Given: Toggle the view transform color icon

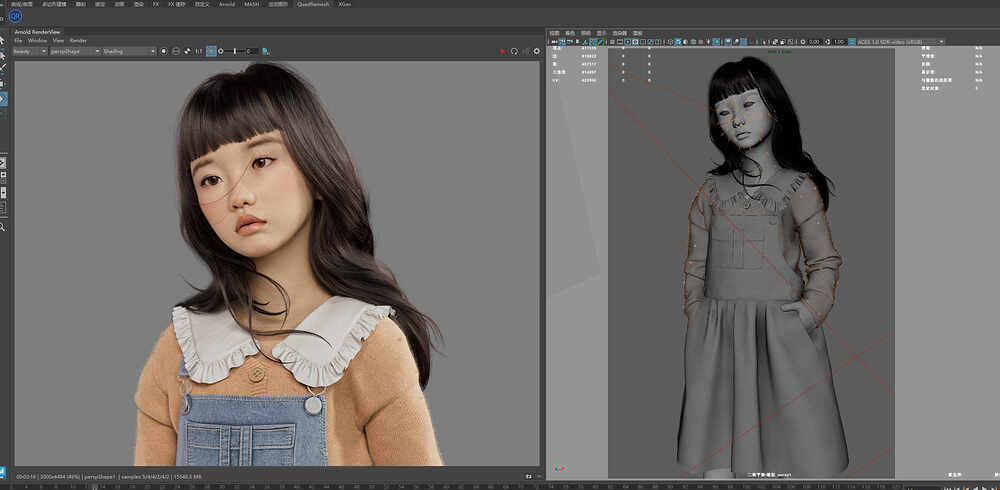Looking at the screenshot, I should click(851, 41).
